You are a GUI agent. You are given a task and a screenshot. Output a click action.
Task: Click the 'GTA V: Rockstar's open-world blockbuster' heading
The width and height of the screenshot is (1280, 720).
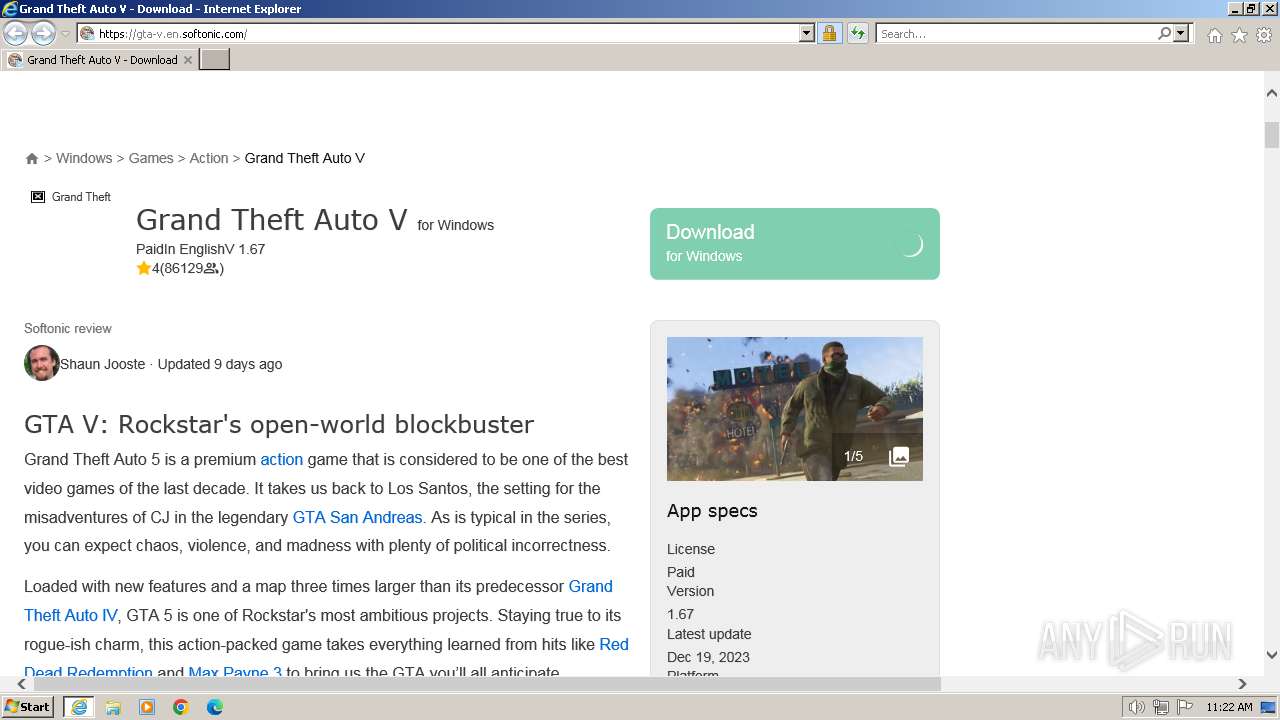click(279, 424)
